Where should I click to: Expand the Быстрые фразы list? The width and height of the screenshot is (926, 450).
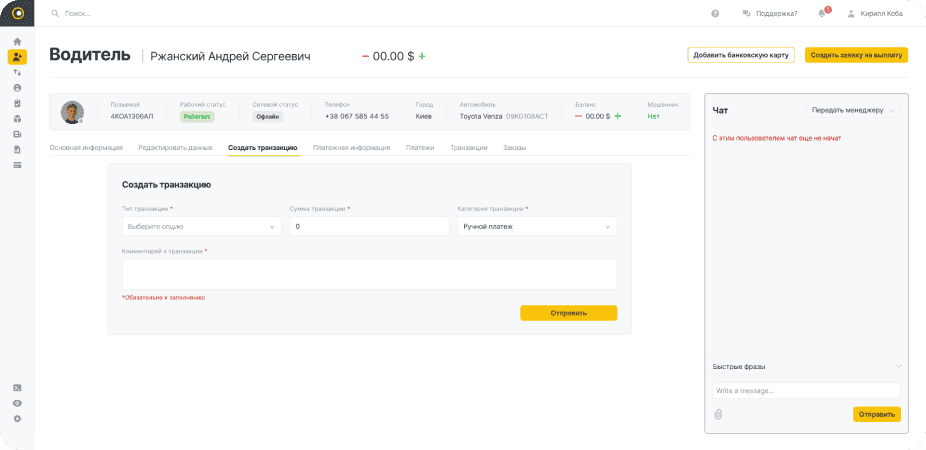[x=806, y=367]
